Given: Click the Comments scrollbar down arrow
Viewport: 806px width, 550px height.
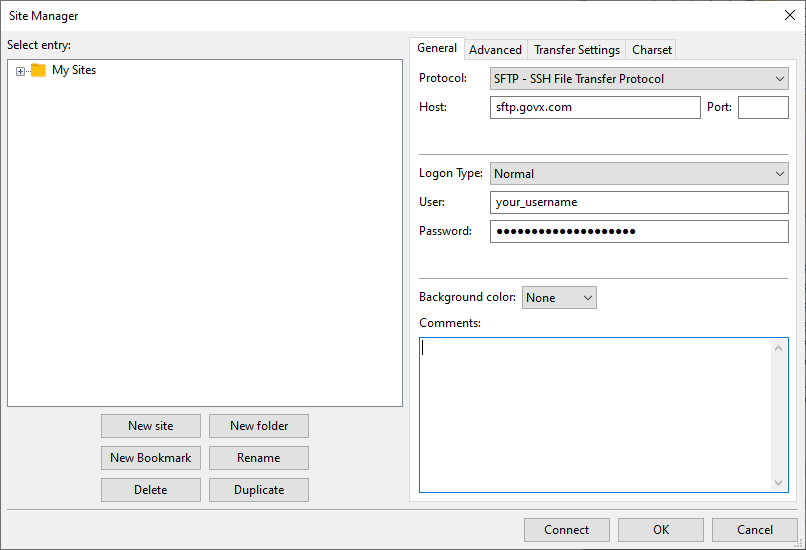Looking at the screenshot, I should 778,483.
